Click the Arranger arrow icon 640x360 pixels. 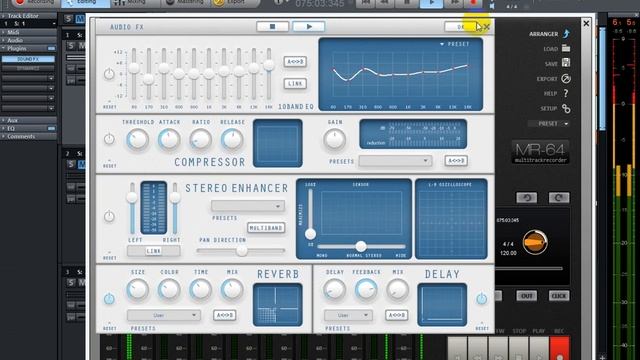click(x=566, y=33)
